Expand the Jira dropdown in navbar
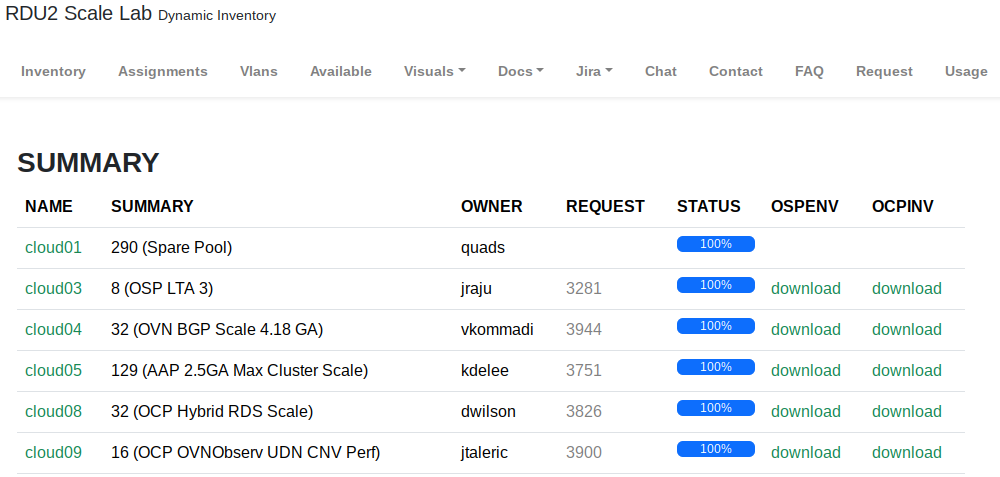 pos(594,71)
